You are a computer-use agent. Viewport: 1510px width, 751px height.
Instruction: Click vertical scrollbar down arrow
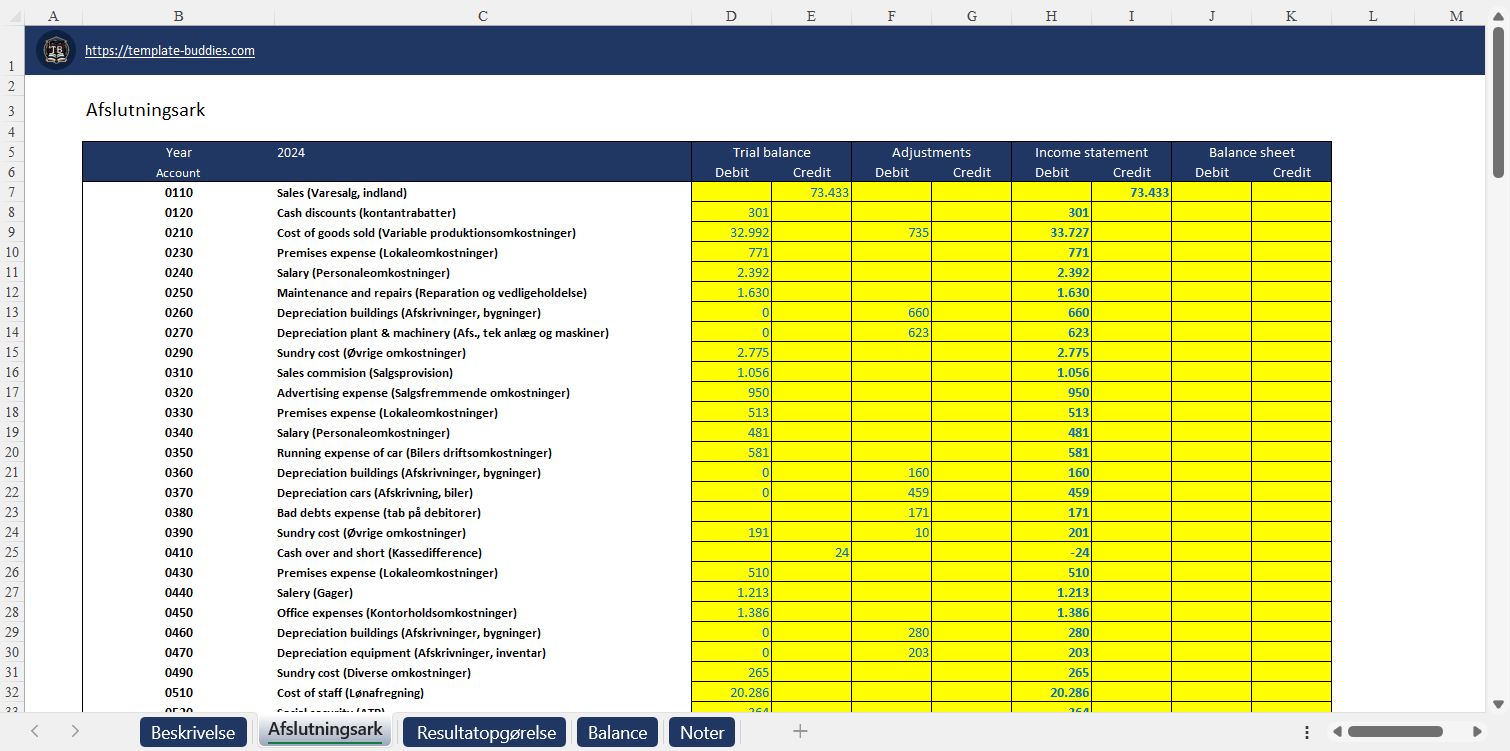(x=1498, y=704)
